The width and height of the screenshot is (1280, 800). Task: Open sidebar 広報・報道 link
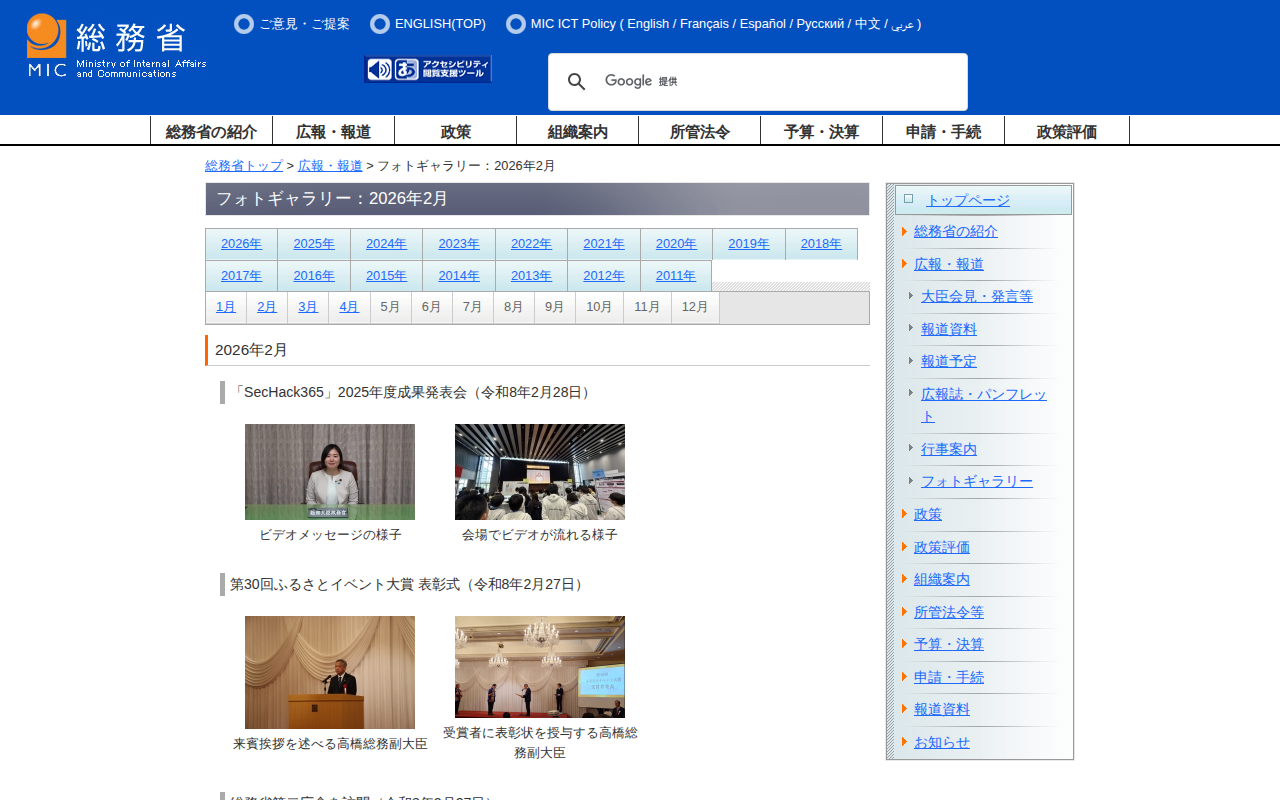click(x=949, y=264)
